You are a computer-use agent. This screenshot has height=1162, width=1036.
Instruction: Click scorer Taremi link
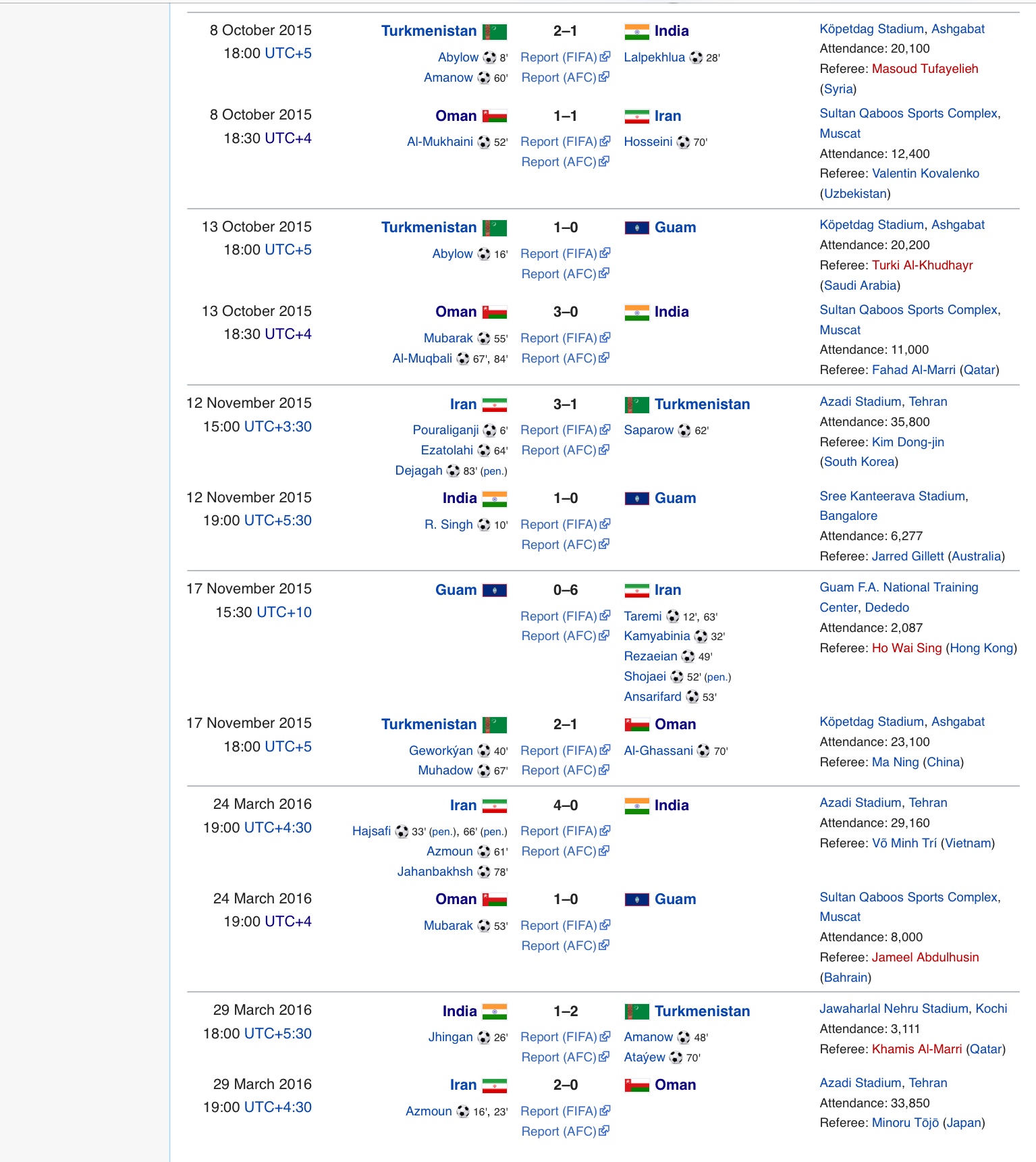pos(643,616)
